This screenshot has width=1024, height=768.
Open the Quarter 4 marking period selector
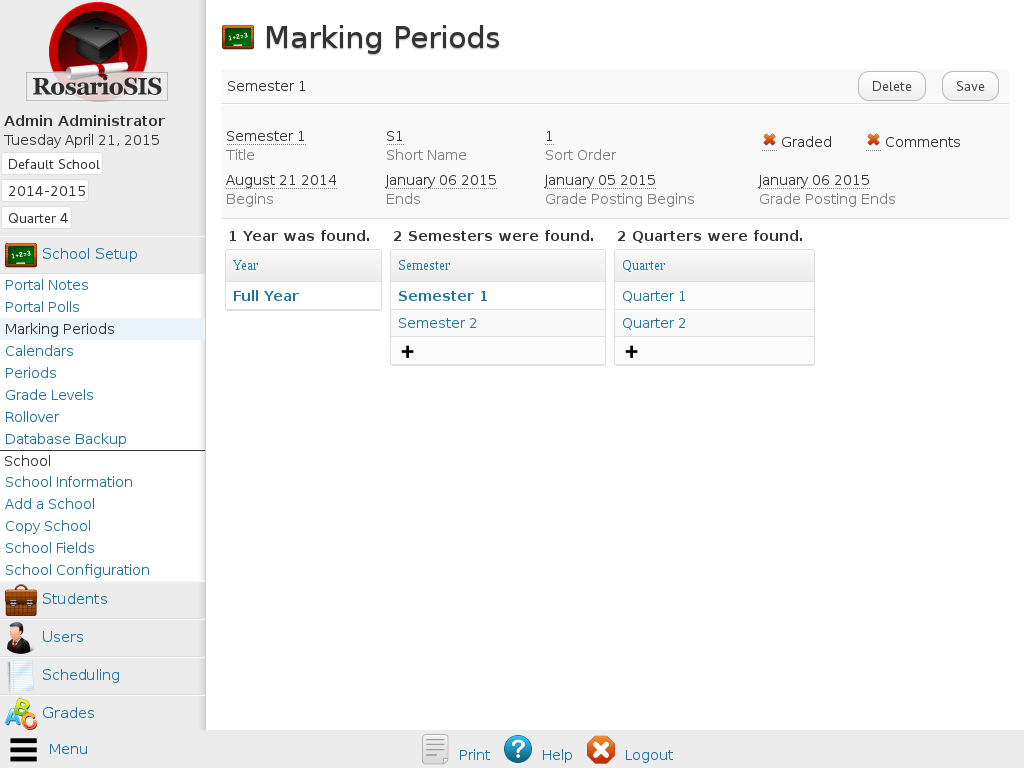point(38,218)
